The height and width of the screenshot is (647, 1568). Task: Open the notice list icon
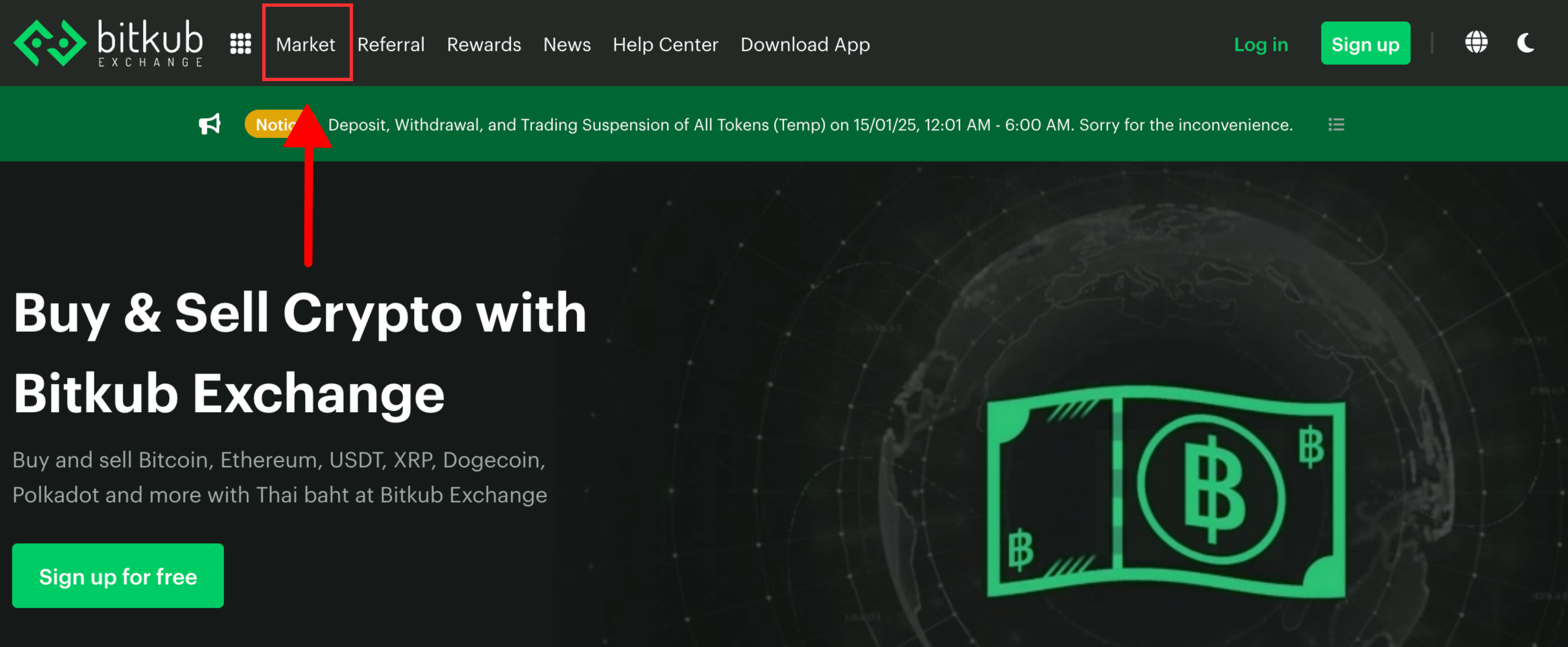click(x=1336, y=125)
